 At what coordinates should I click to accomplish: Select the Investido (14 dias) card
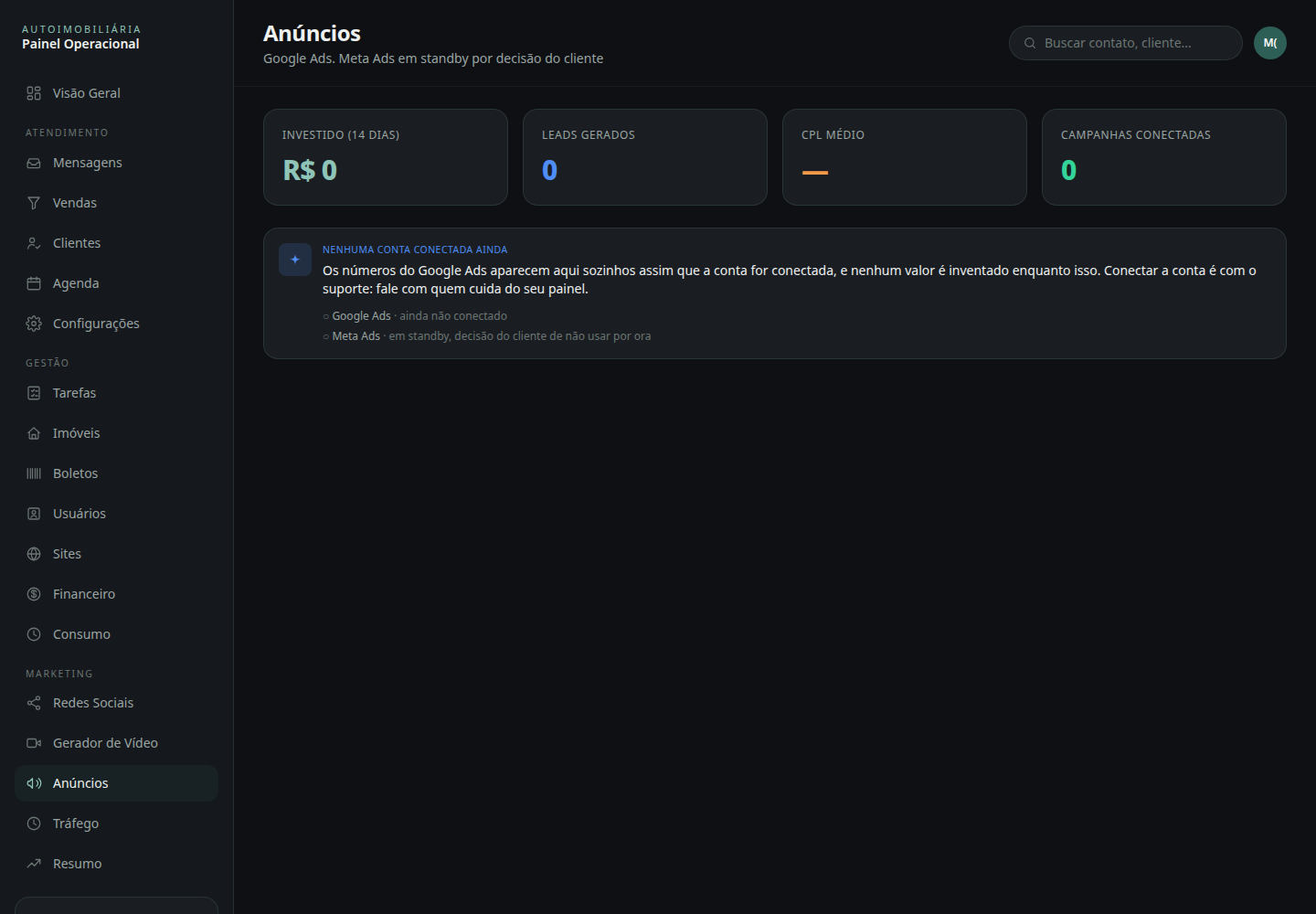coord(386,157)
